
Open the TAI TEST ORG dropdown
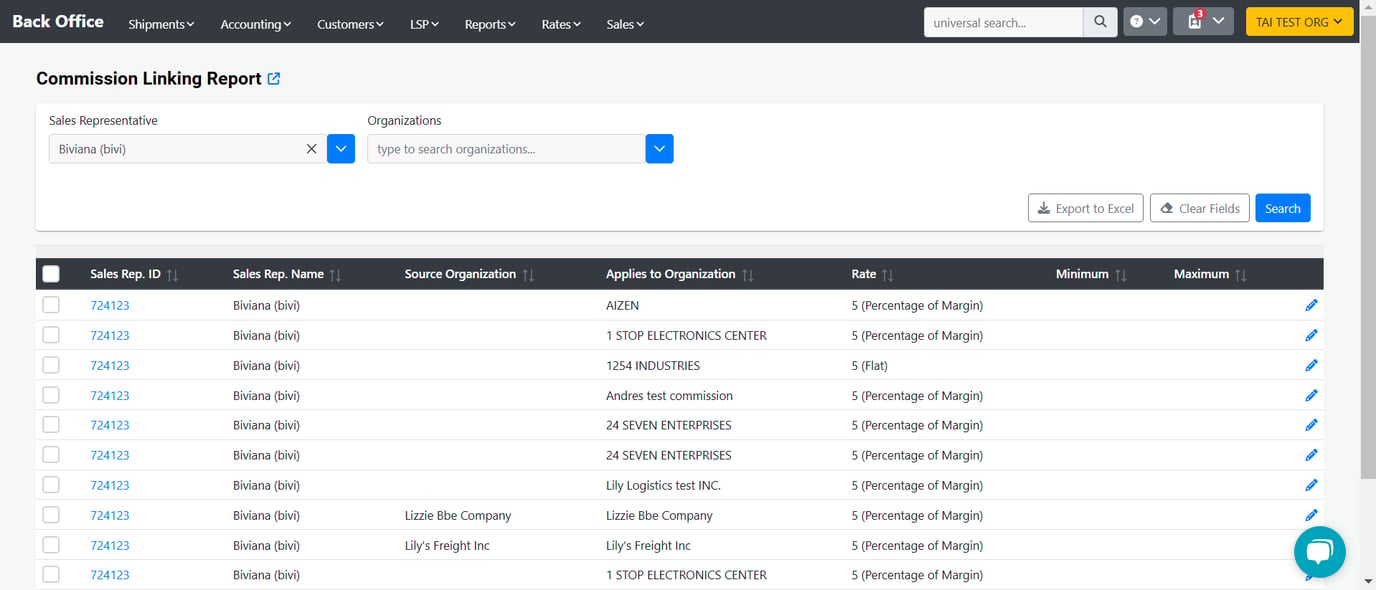pyautogui.click(x=1299, y=22)
